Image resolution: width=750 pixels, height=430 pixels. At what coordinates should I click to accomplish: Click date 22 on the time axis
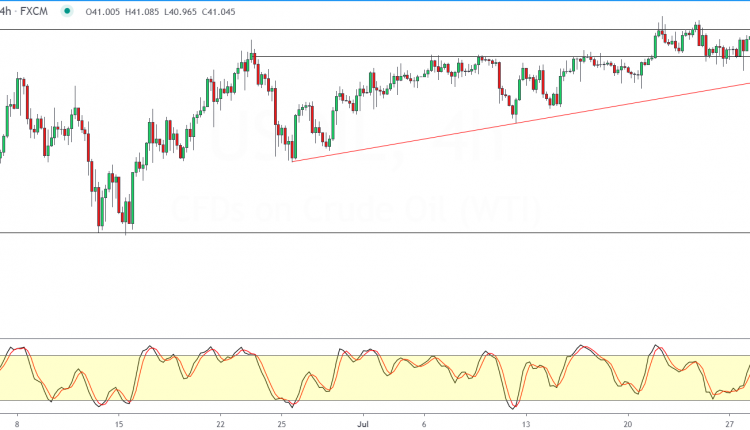221,424
